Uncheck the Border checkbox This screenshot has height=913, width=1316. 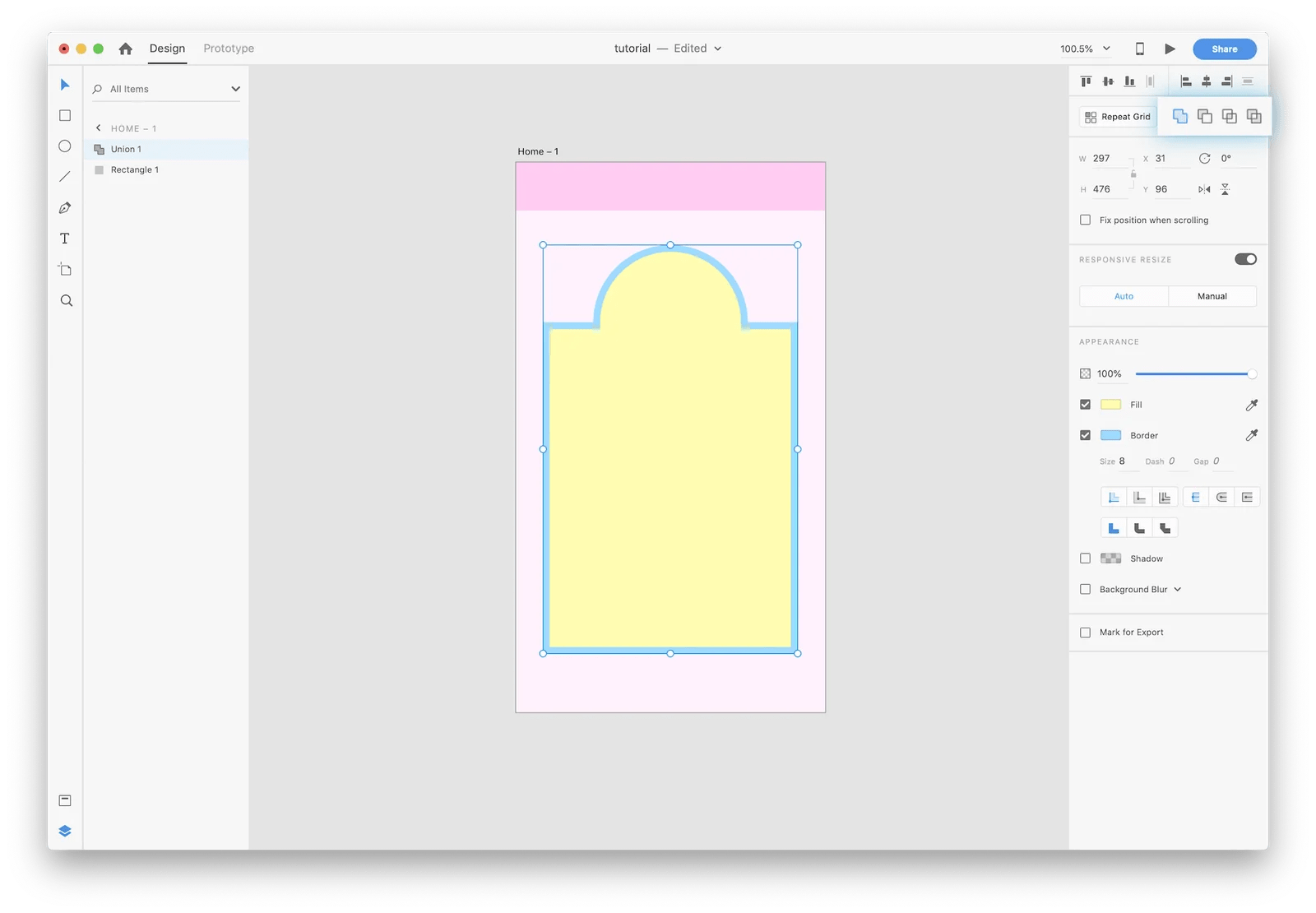1086,435
